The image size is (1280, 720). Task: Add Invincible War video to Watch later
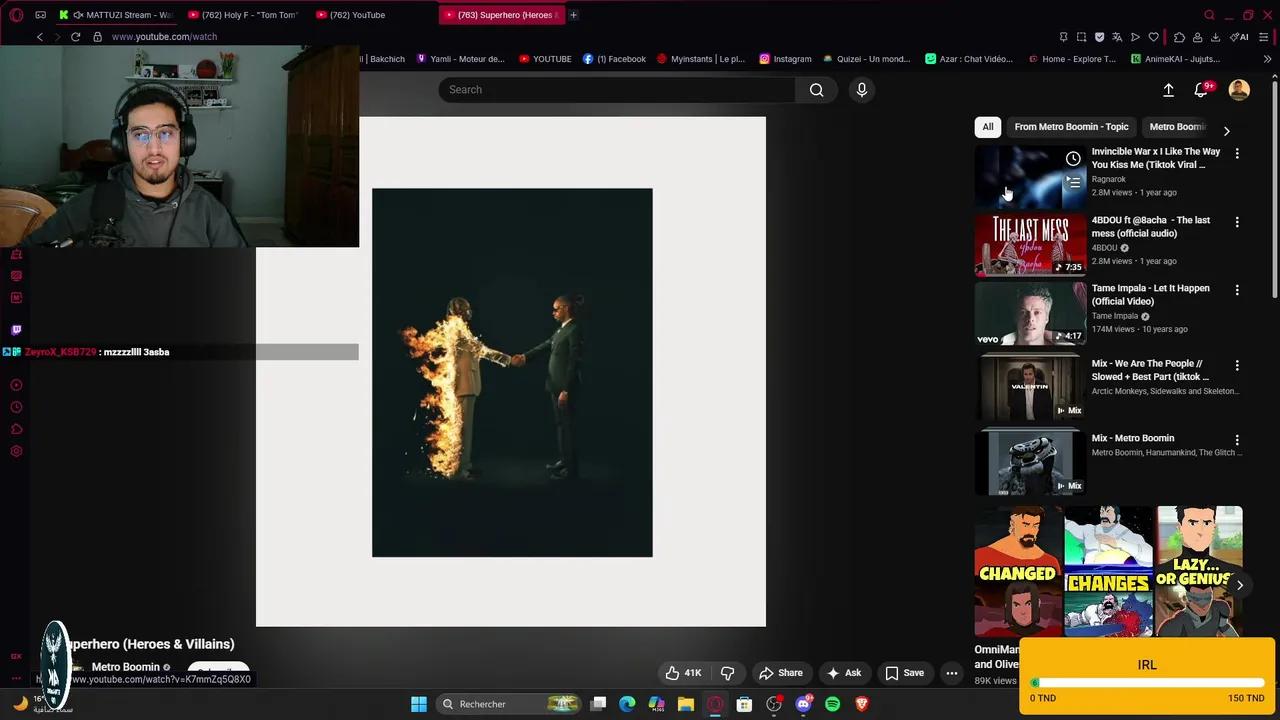(x=1073, y=159)
